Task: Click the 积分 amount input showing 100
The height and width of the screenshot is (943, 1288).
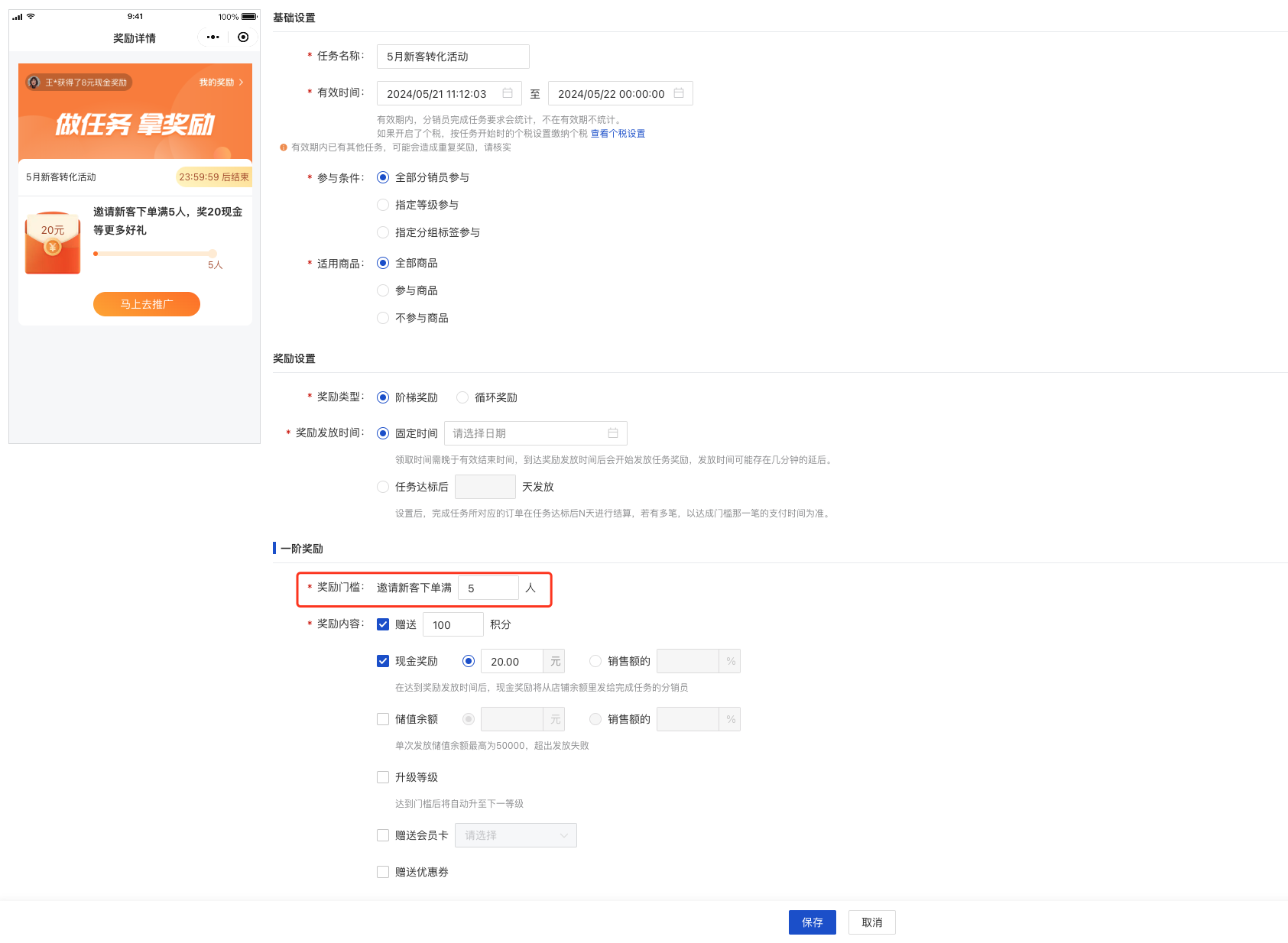Action: [453, 624]
